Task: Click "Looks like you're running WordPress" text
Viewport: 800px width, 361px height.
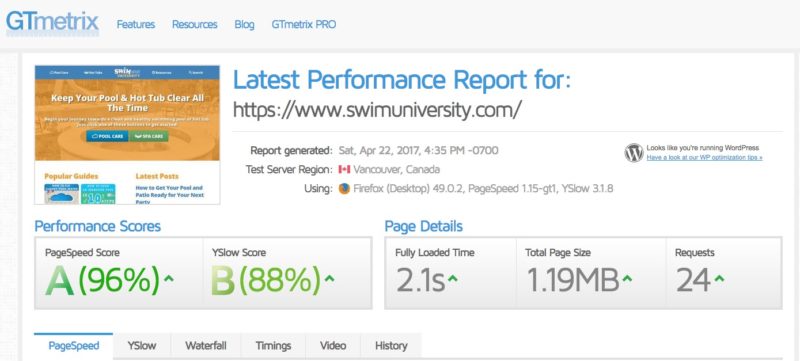Action: 703,148
